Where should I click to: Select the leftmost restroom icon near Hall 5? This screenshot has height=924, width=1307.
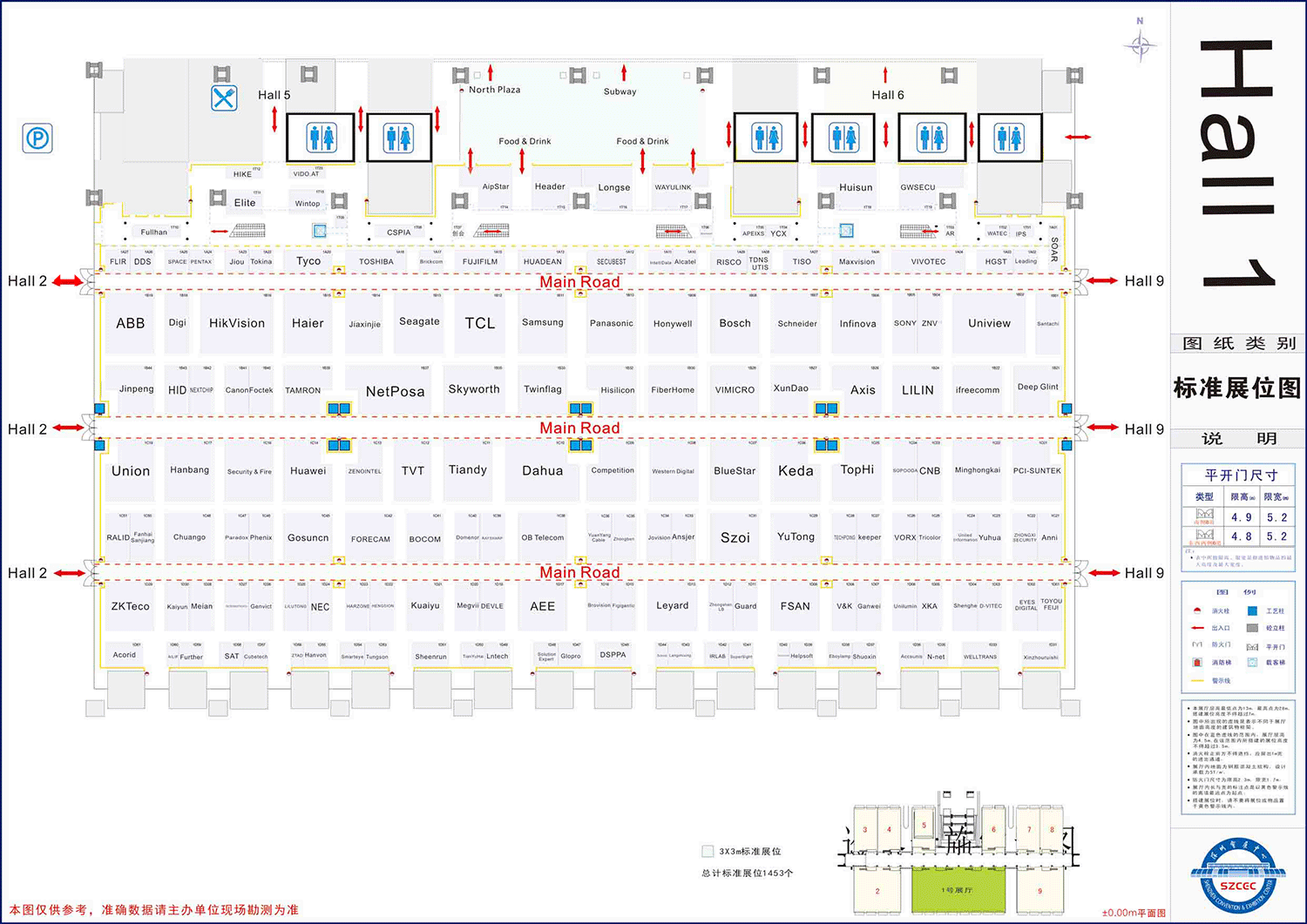(321, 138)
